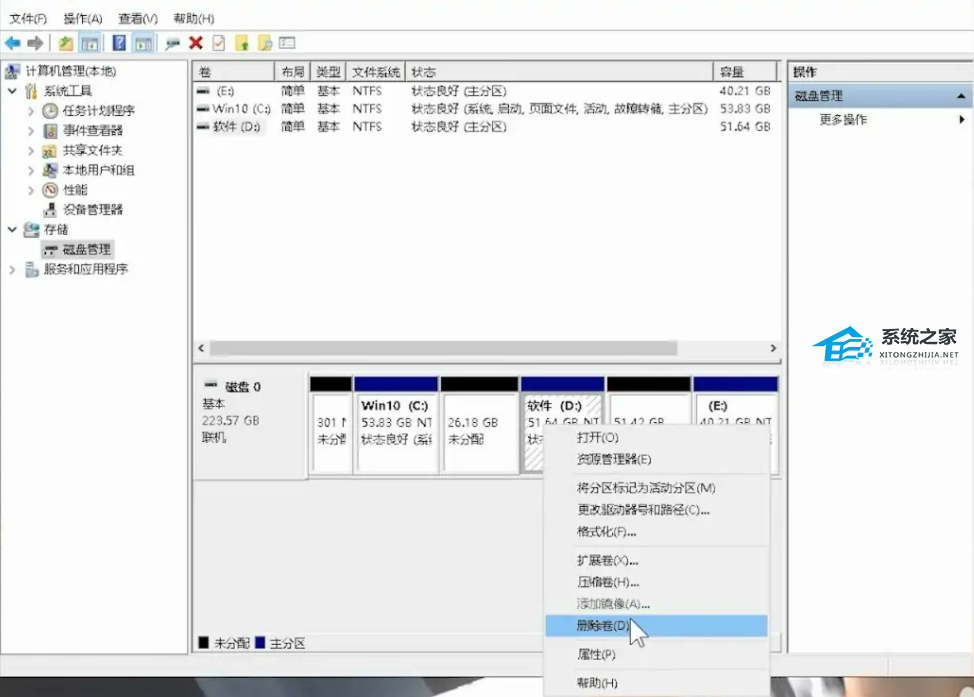Click the gray Forward arrow in toolbar
The width and height of the screenshot is (974, 697).
click(35, 43)
